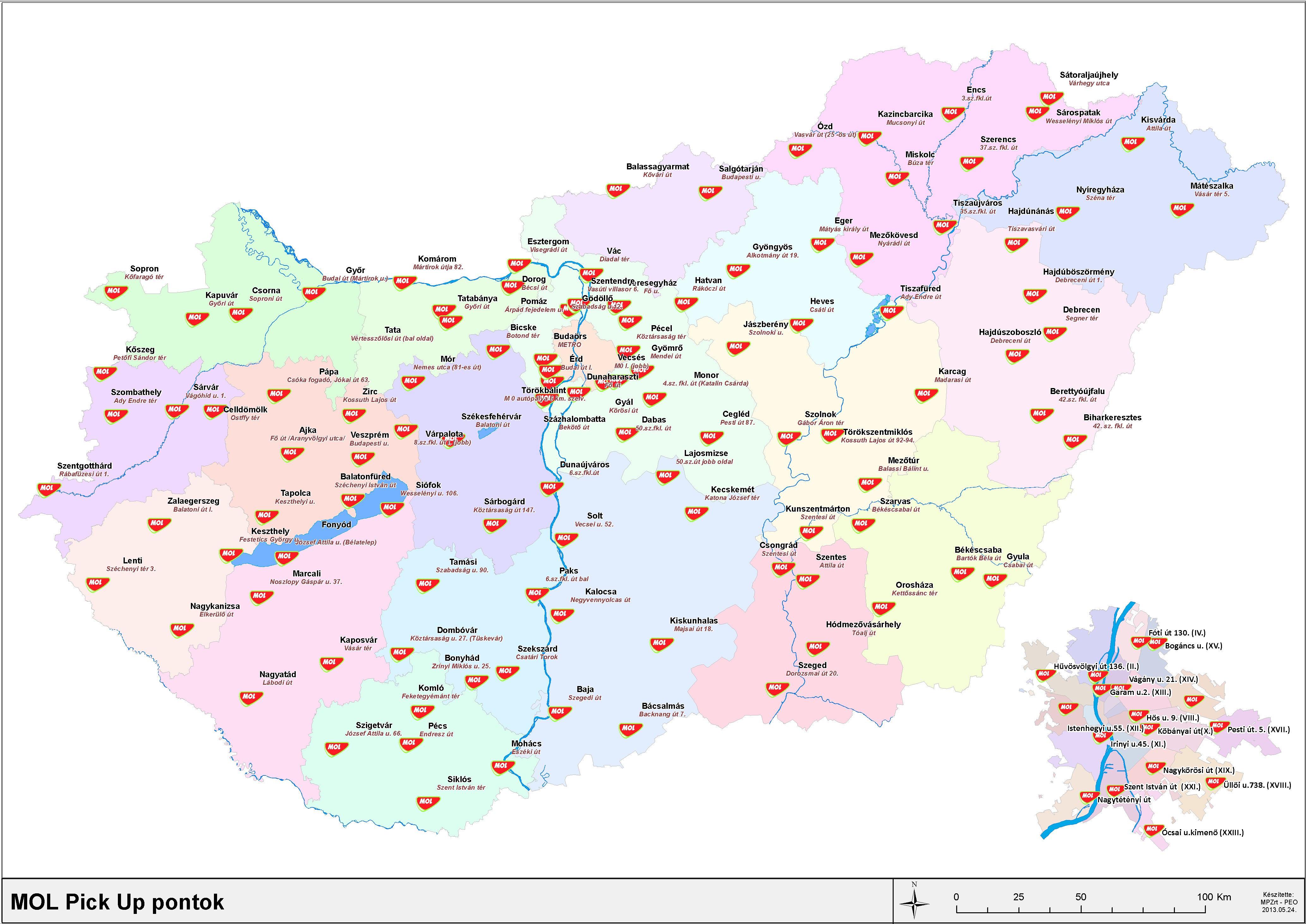The height and width of the screenshot is (924, 1306).
Task: Click the "100 Km" scale label
Action: pos(1214,897)
